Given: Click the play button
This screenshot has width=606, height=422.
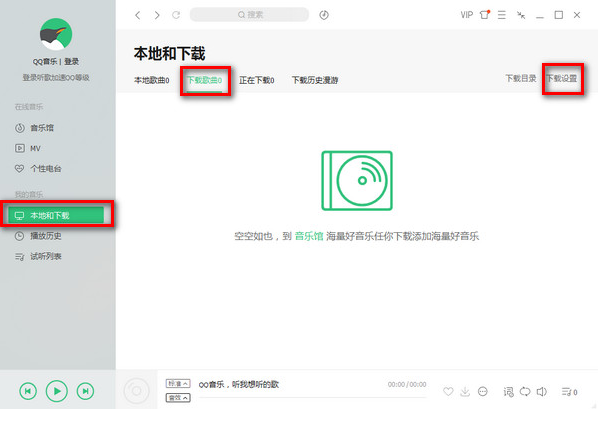Looking at the screenshot, I should coord(57,391).
